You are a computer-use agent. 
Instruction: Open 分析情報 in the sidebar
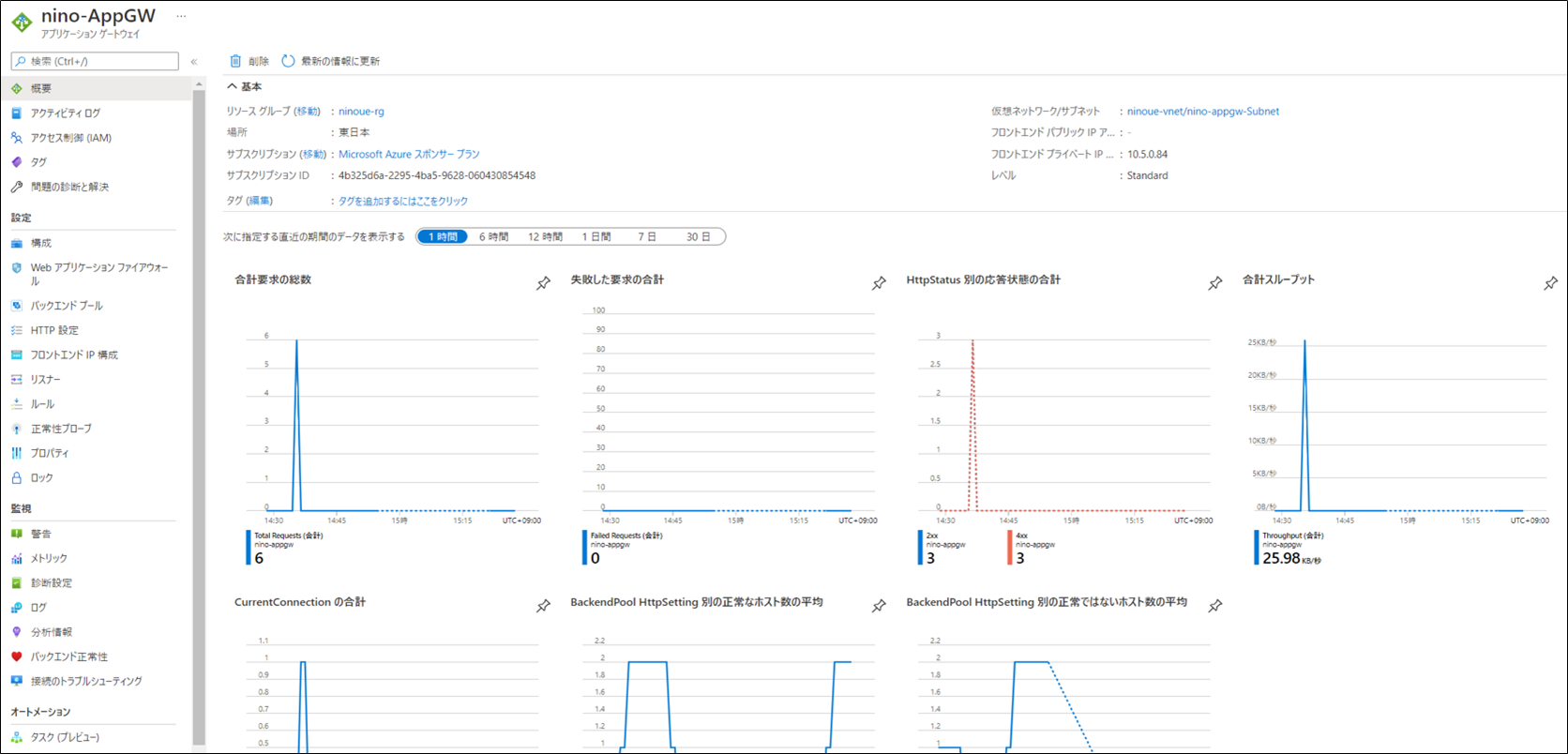pos(52,632)
